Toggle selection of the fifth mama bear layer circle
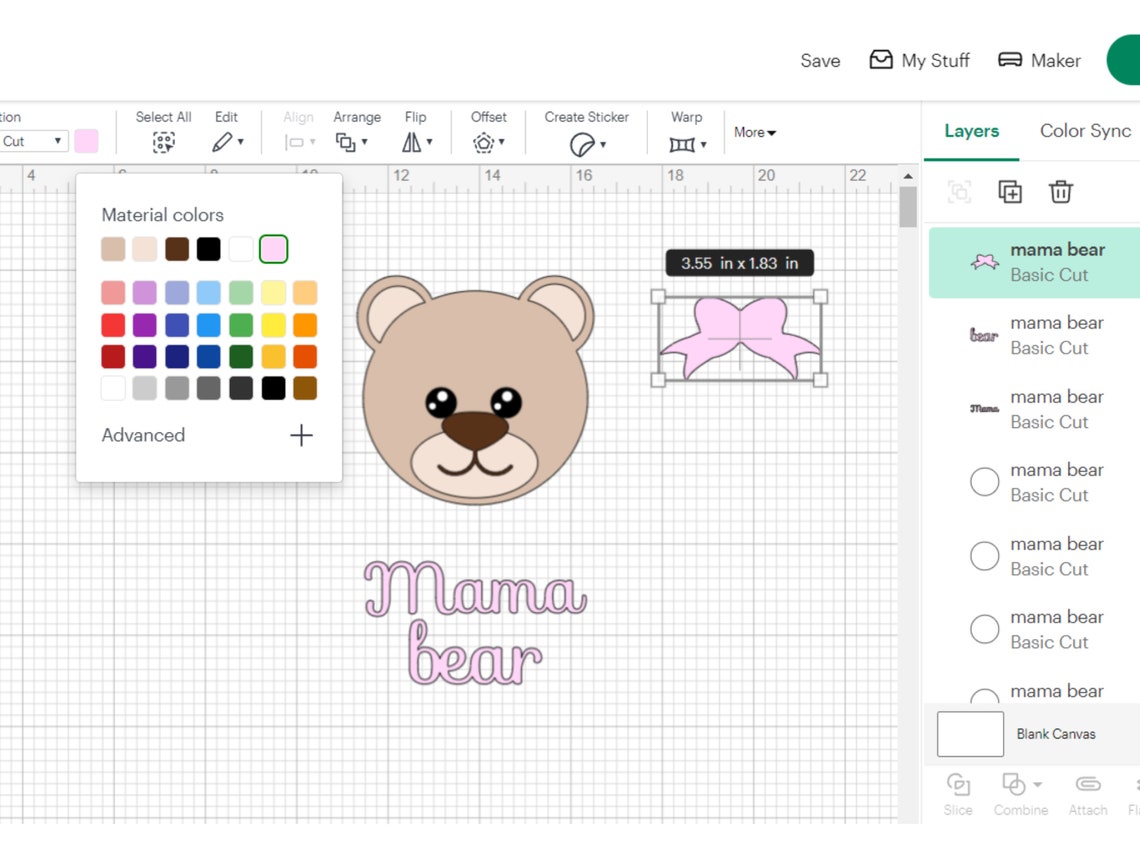Viewport: 1140px width, 855px height. click(984, 555)
